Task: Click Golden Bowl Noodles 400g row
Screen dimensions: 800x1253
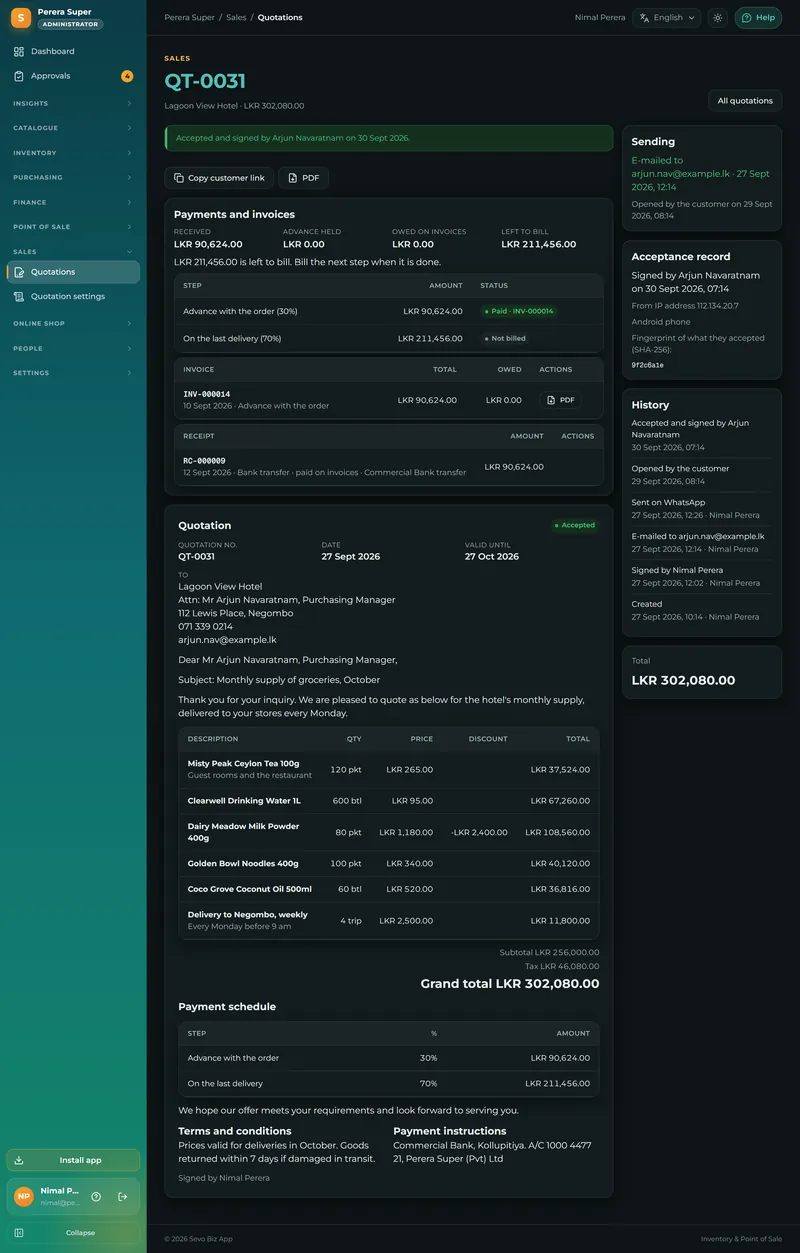Action: point(389,863)
